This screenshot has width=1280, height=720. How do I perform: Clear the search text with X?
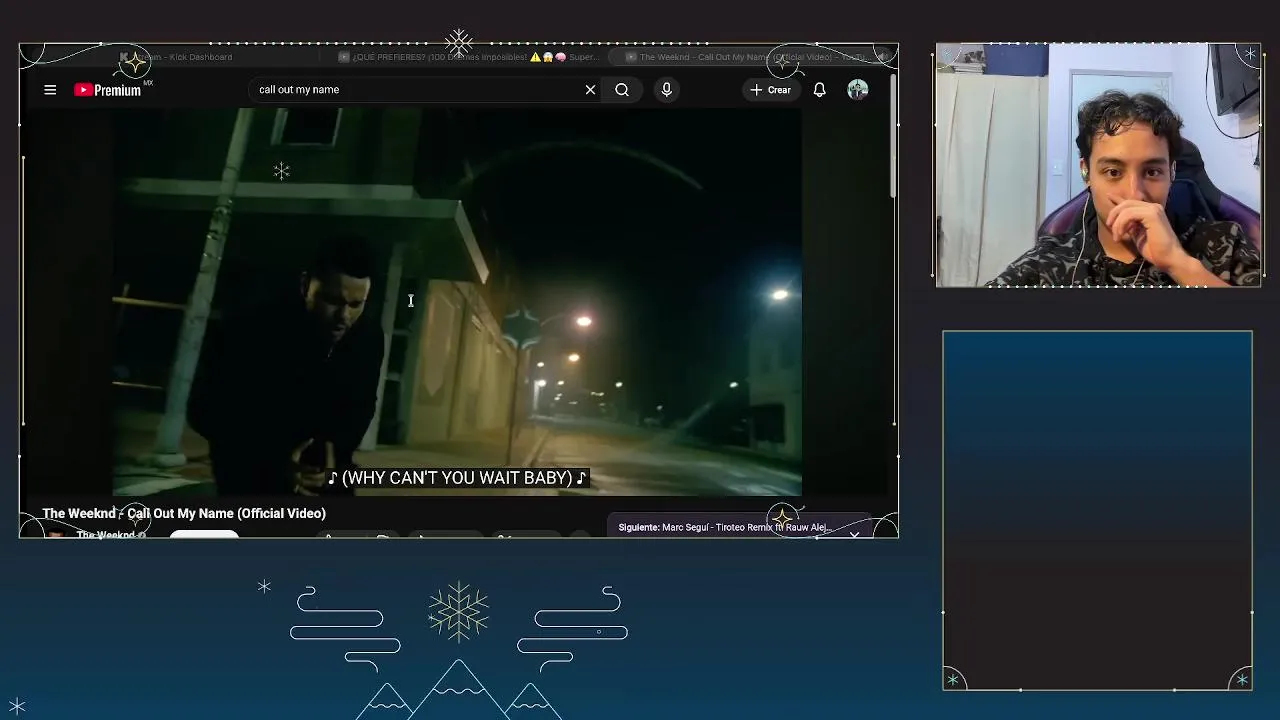tap(590, 90)
